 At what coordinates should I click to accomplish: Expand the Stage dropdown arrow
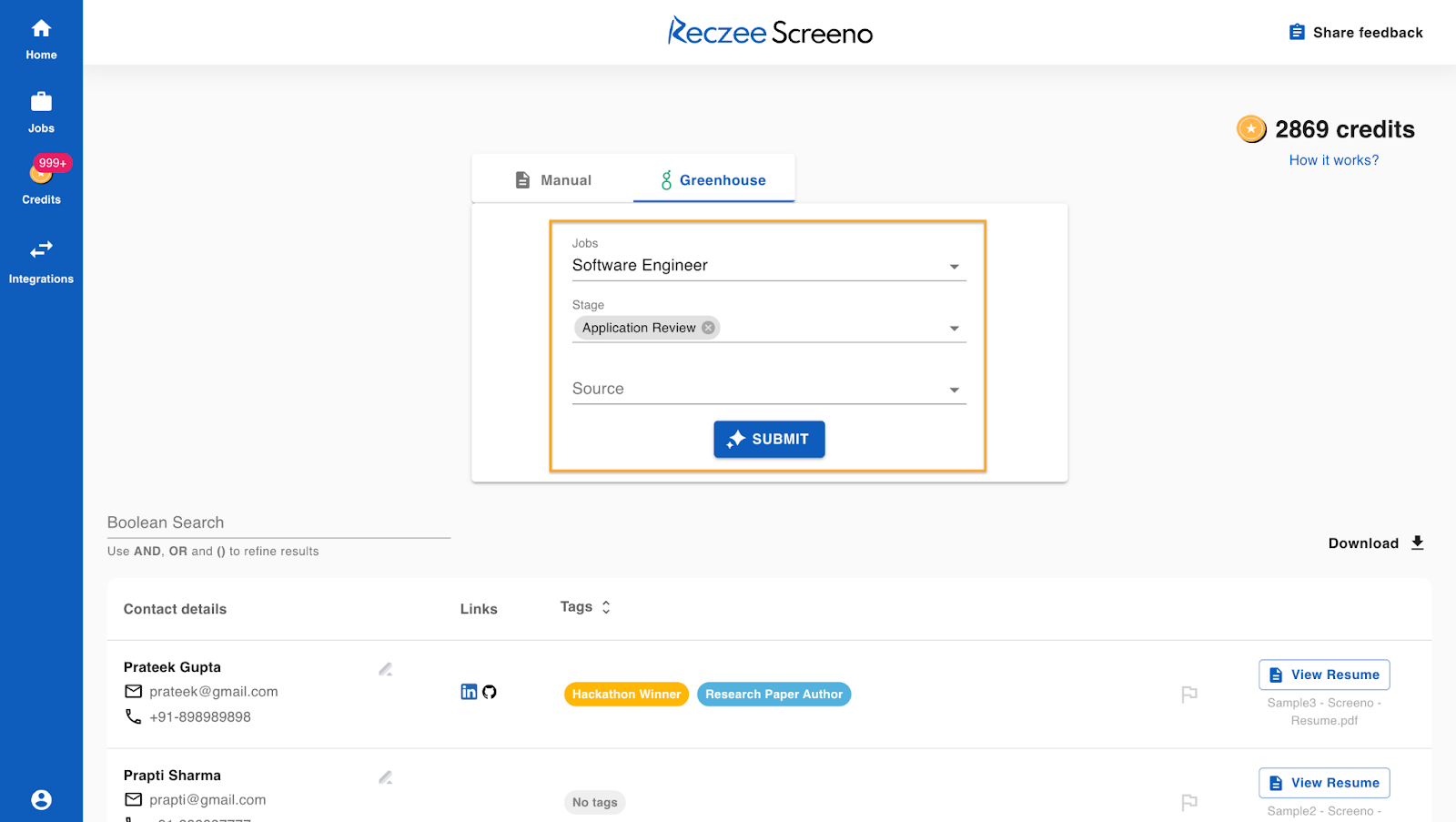(955, 329)
